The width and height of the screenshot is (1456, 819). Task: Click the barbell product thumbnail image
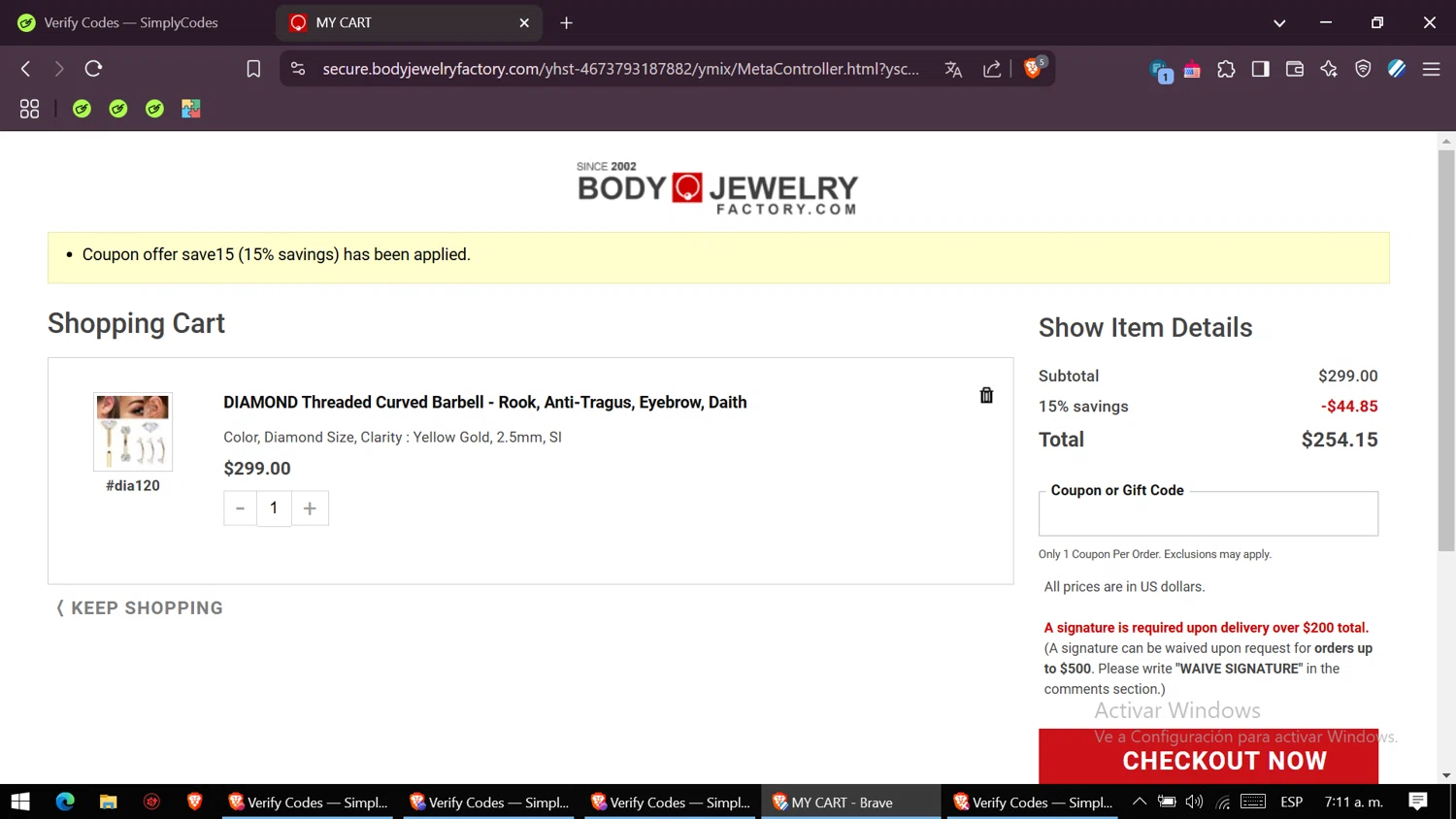coord(133,432)
